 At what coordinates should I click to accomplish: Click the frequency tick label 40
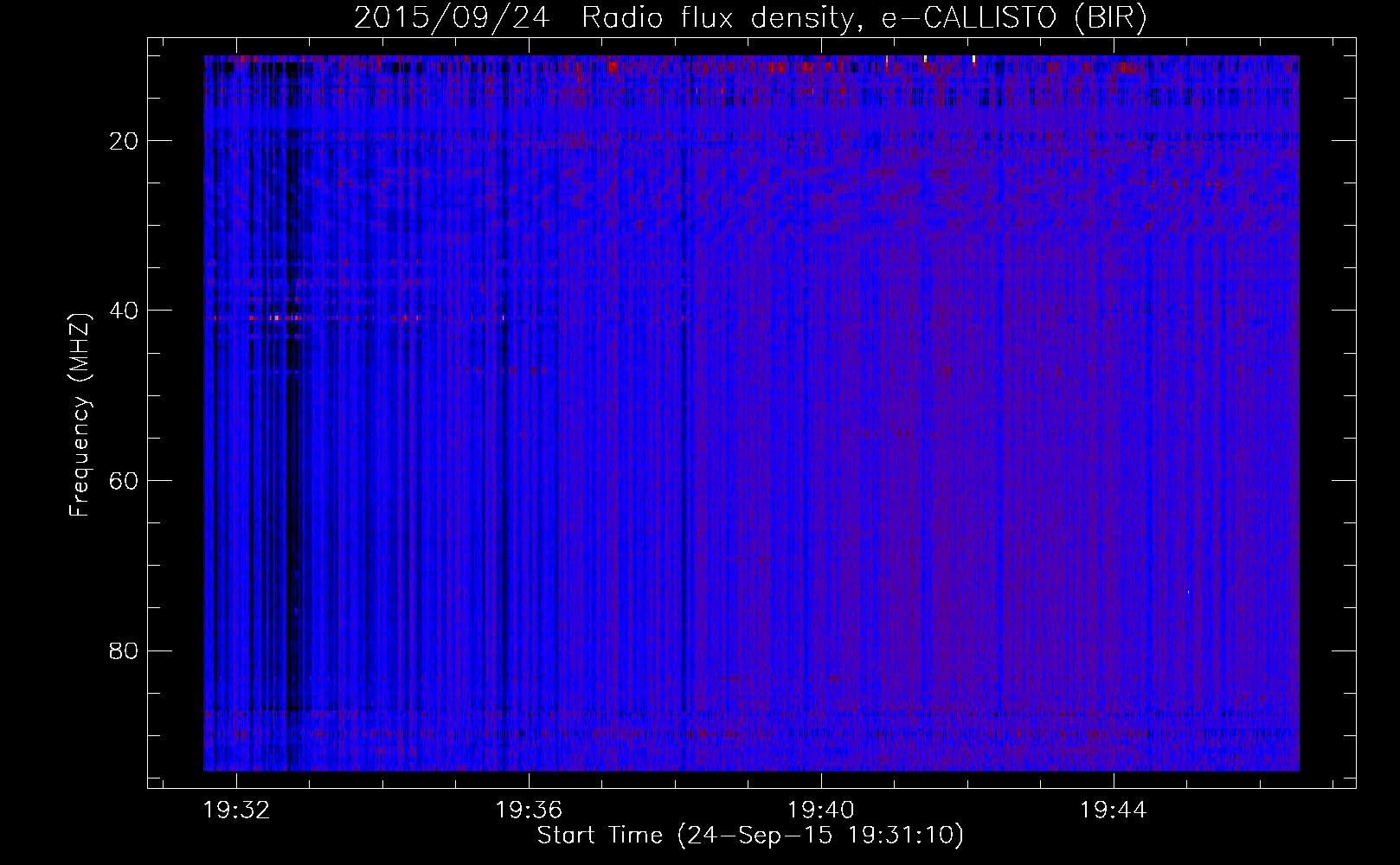[125, 311]
